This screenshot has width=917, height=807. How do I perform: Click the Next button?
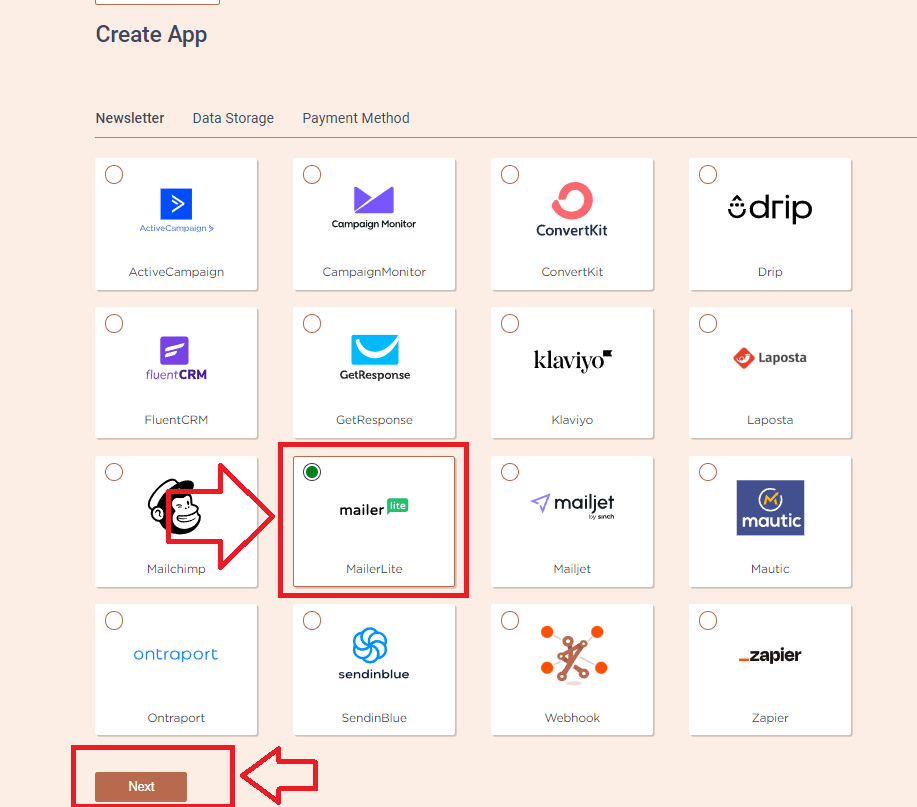point(141,787)
